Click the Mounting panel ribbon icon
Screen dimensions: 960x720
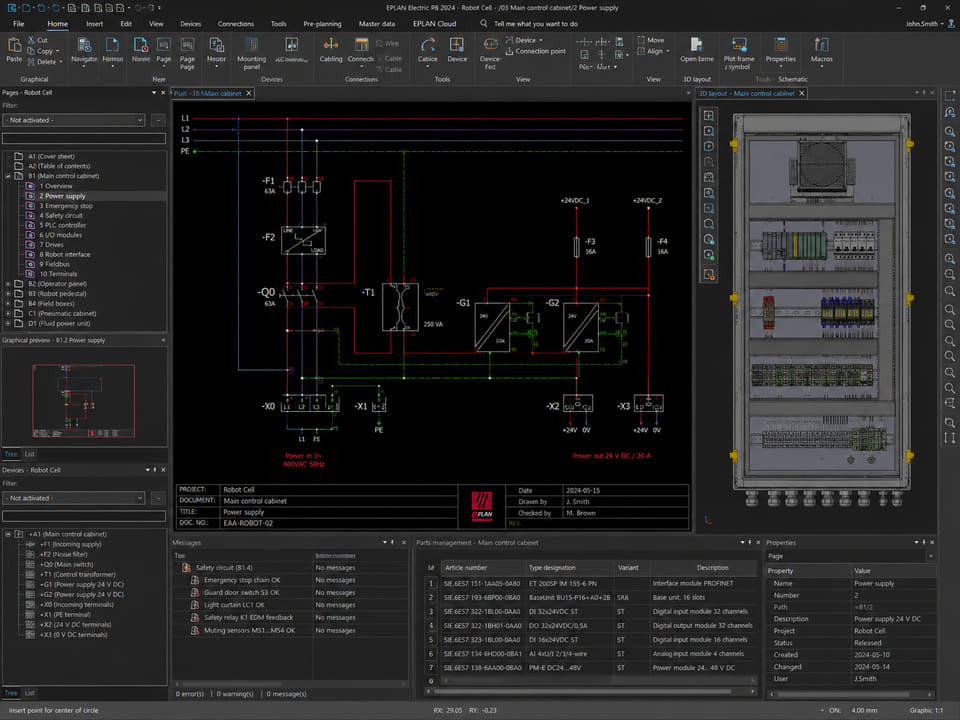252,45
